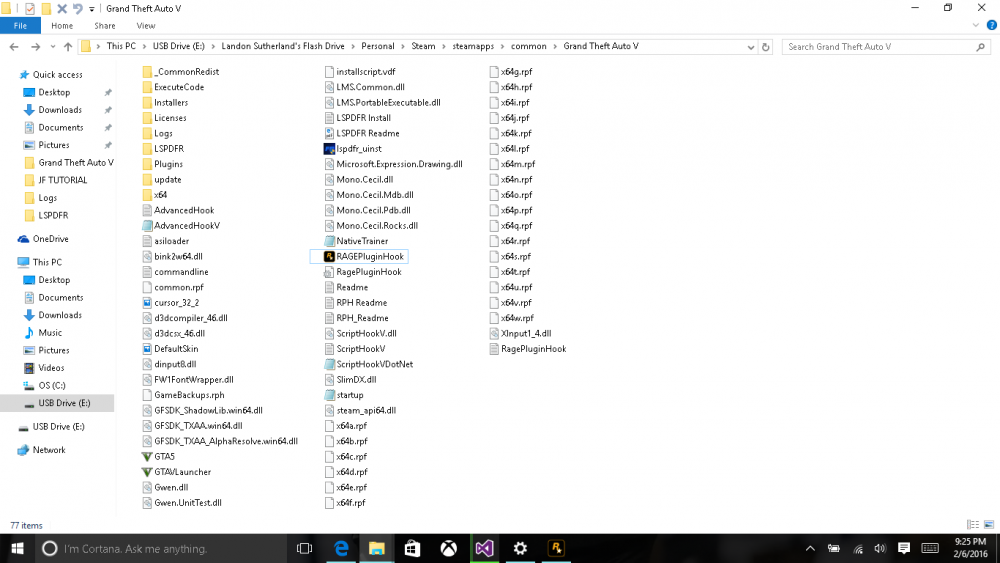Show hidden system tray icons

pyautogui.click(x=810, y=548)
